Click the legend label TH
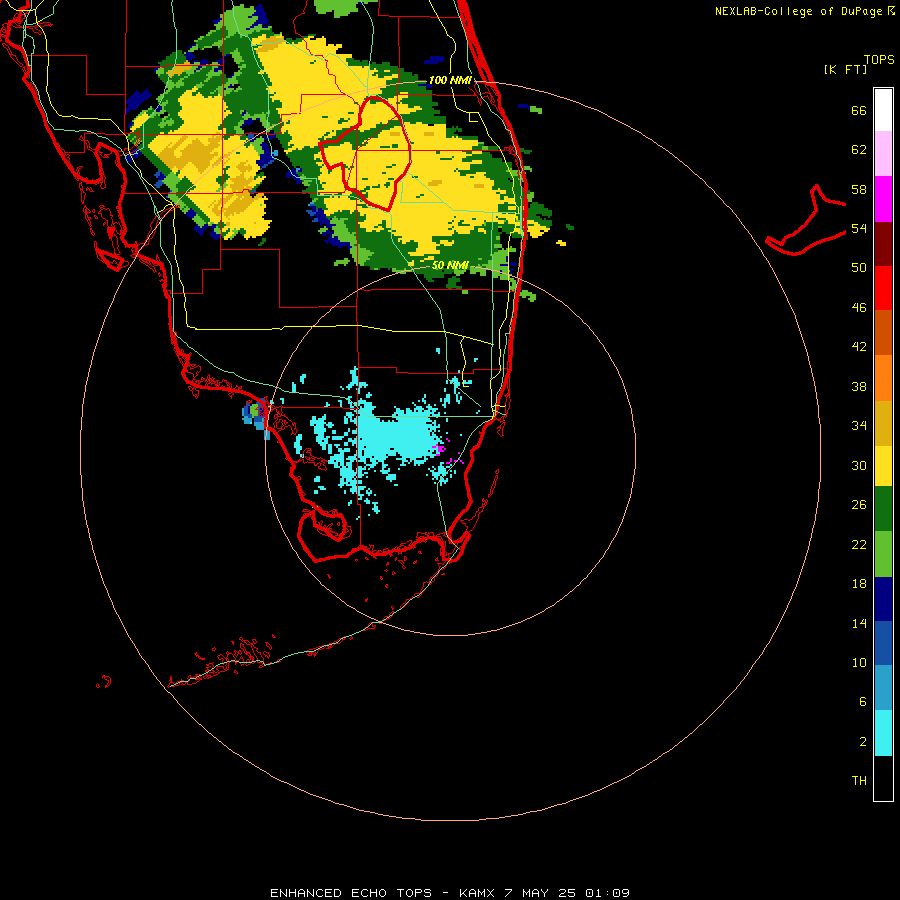900x900 pixels. click(x=859, y=780)
